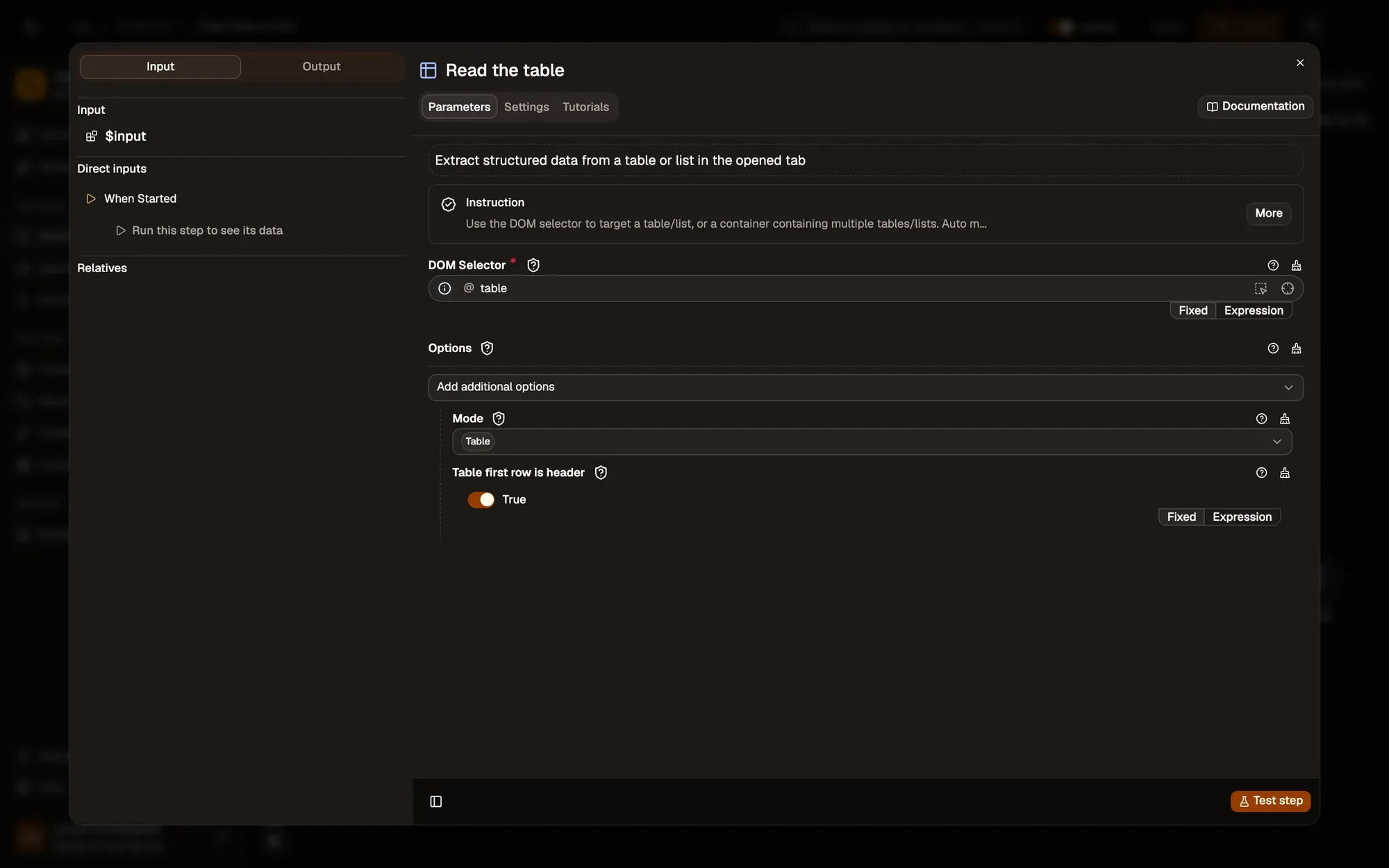
Task: Click the Test step button
Action: click(x=1271, y=801)
